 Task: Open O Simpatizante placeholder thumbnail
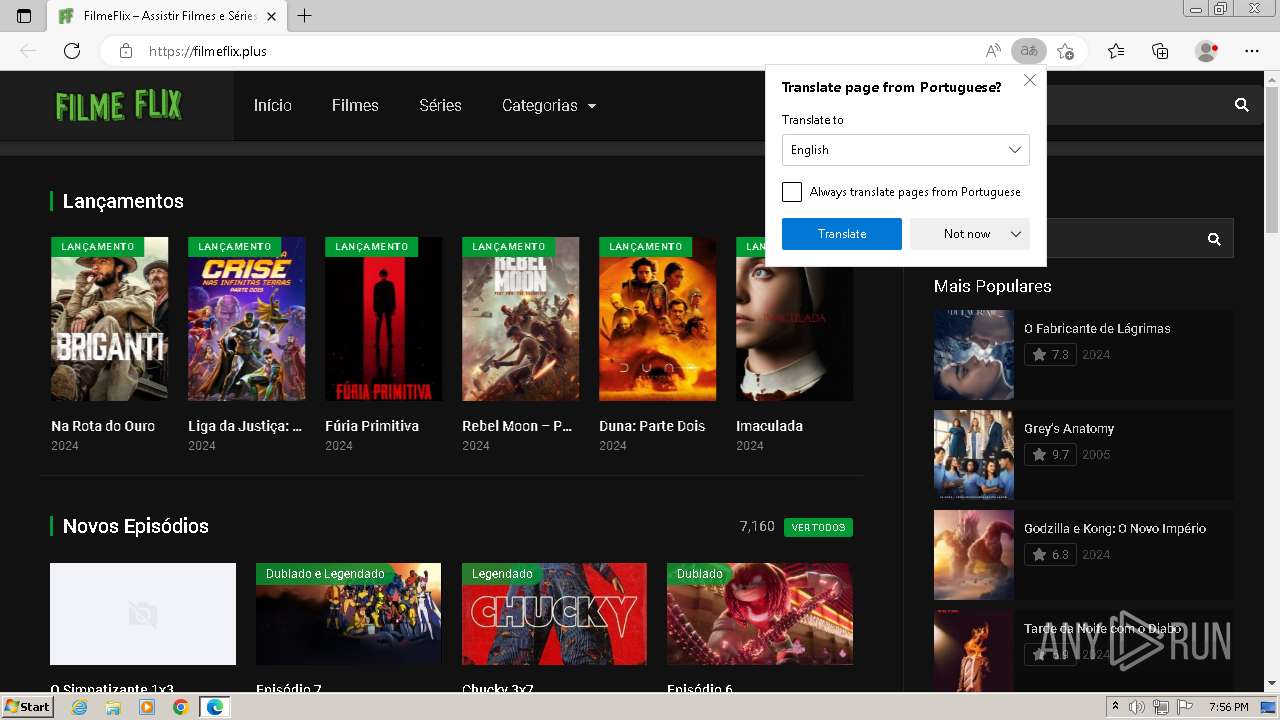click(143, 614)
